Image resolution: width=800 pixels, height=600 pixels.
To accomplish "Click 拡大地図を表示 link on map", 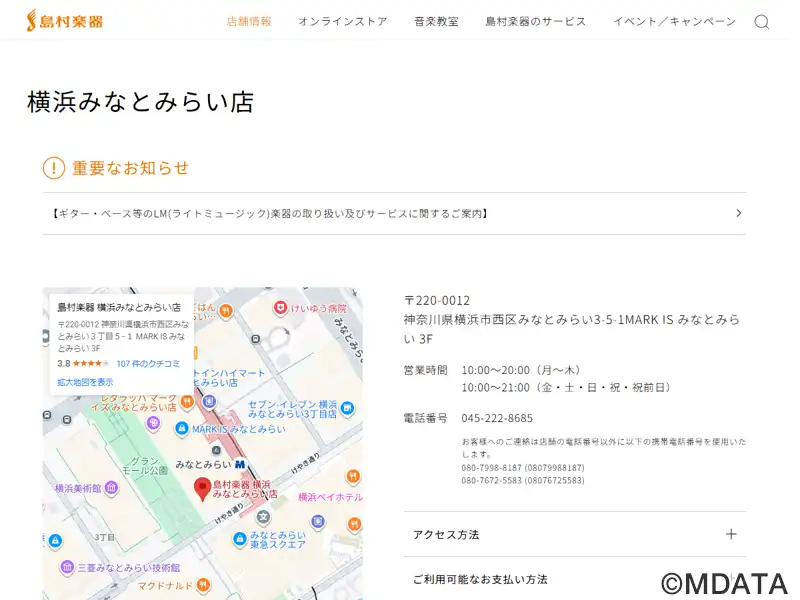I will click(85, 382).
